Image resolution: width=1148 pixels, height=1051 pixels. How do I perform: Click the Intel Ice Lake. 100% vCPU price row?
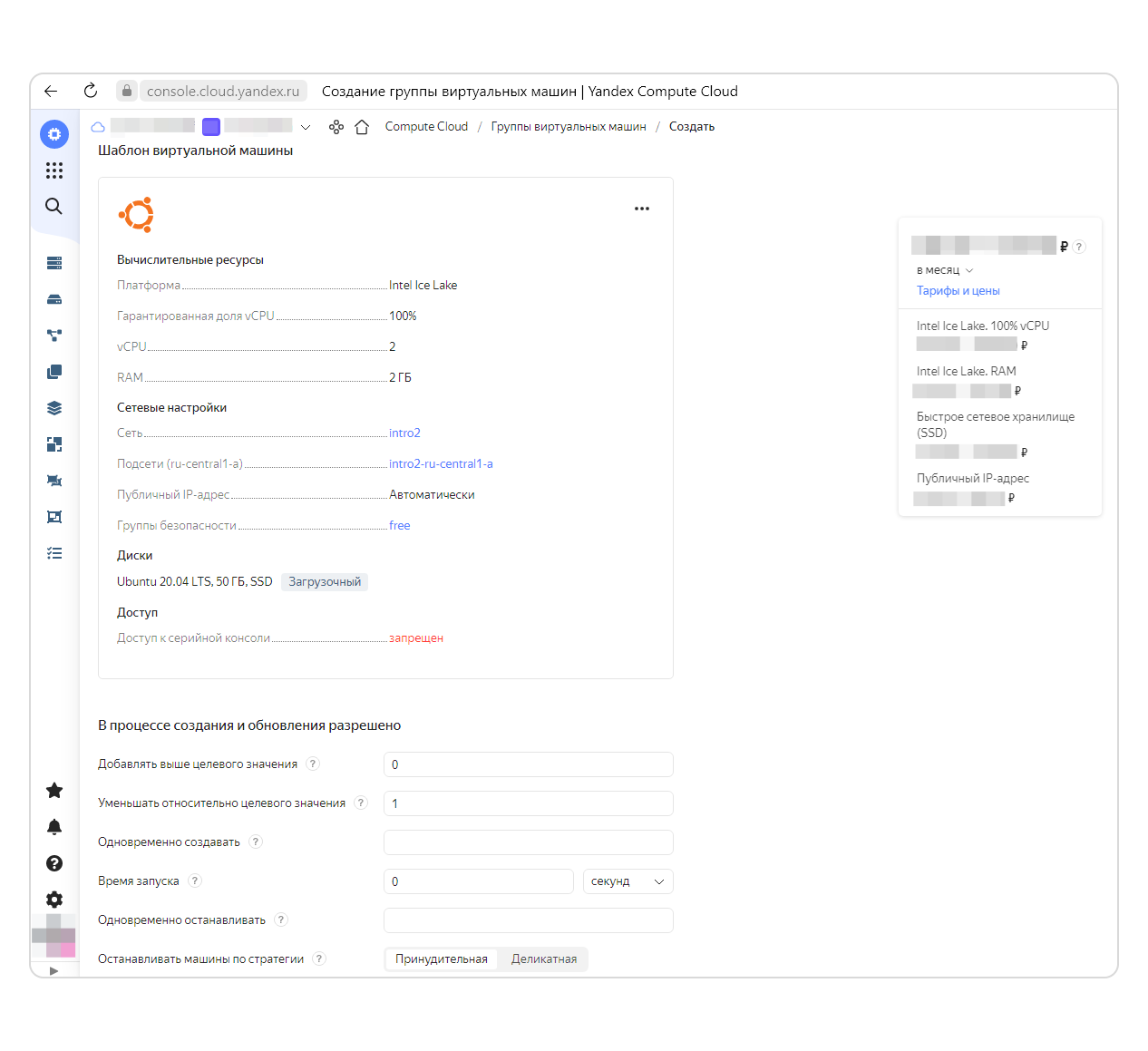coord(983,326)
